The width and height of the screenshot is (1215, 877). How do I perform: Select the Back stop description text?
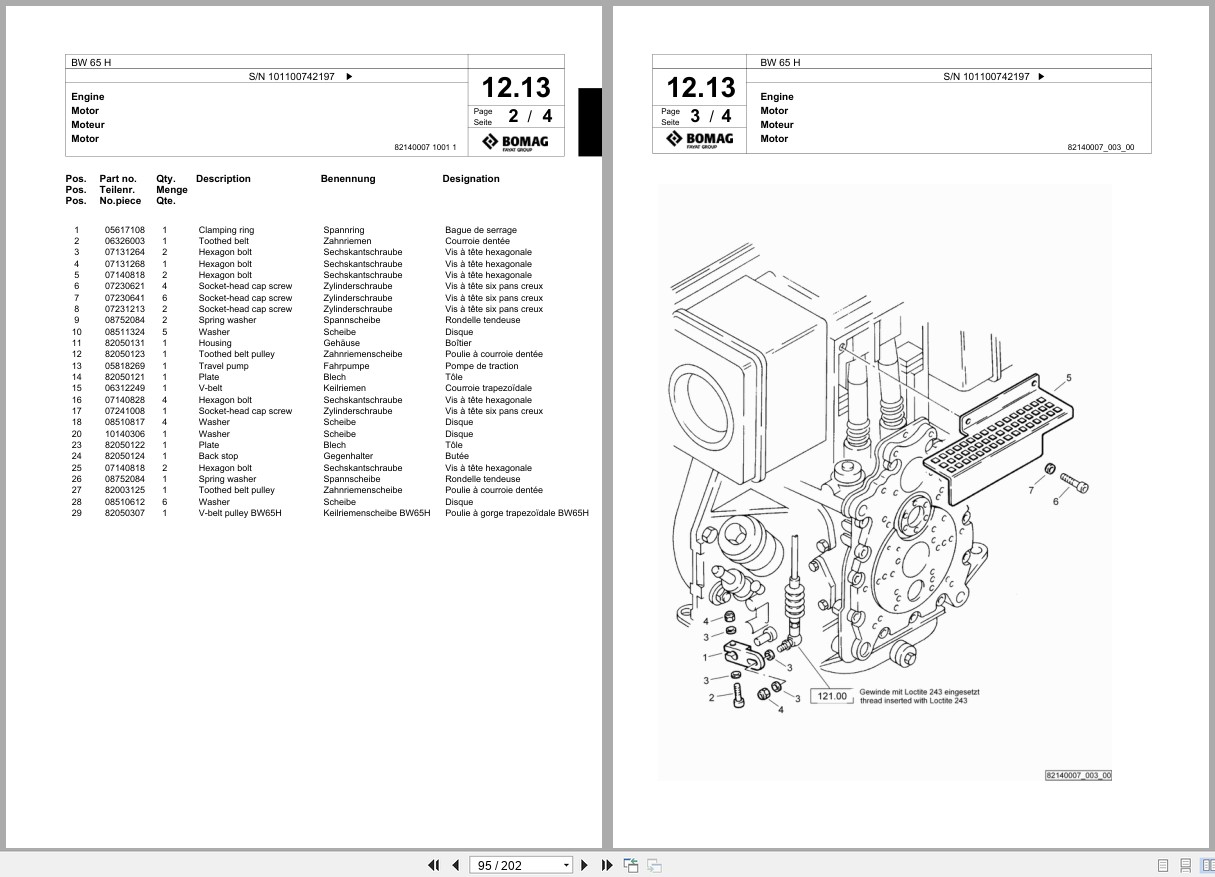tap(218, 456)
